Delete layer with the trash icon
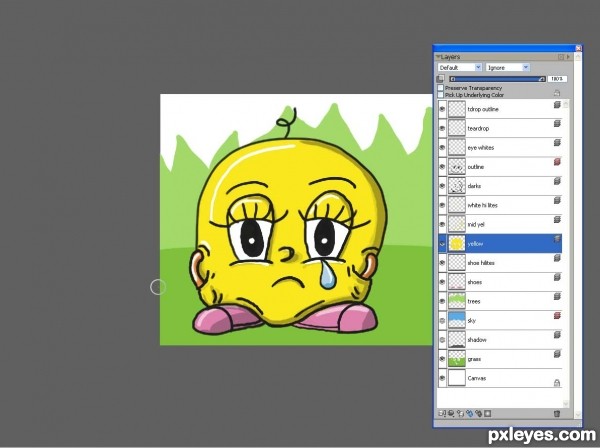Screen dimensions: 600x448 (x=557, y=414)
